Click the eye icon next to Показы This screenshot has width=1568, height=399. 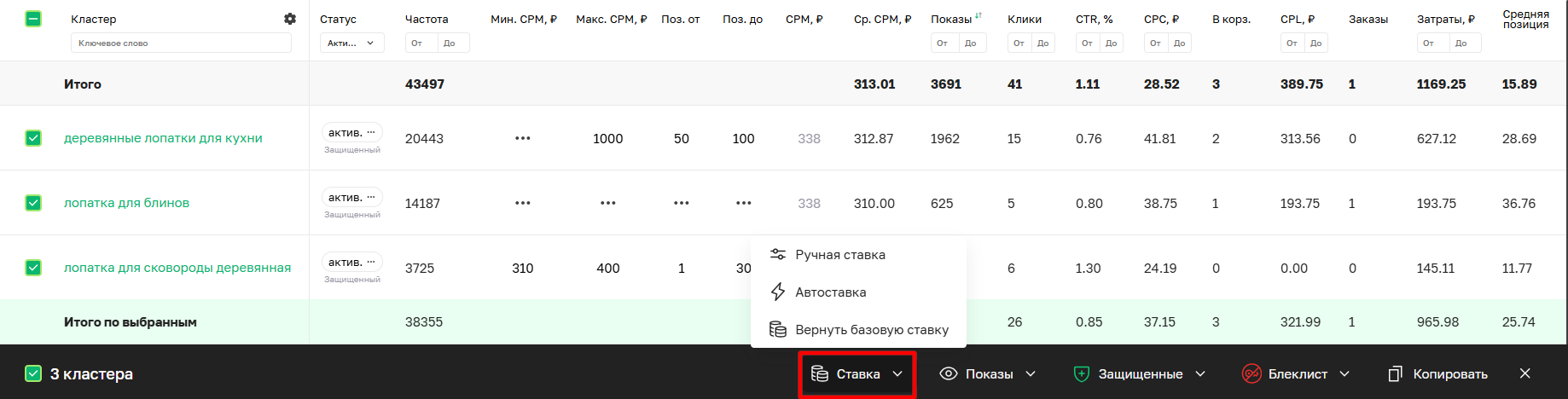point(948,373)
